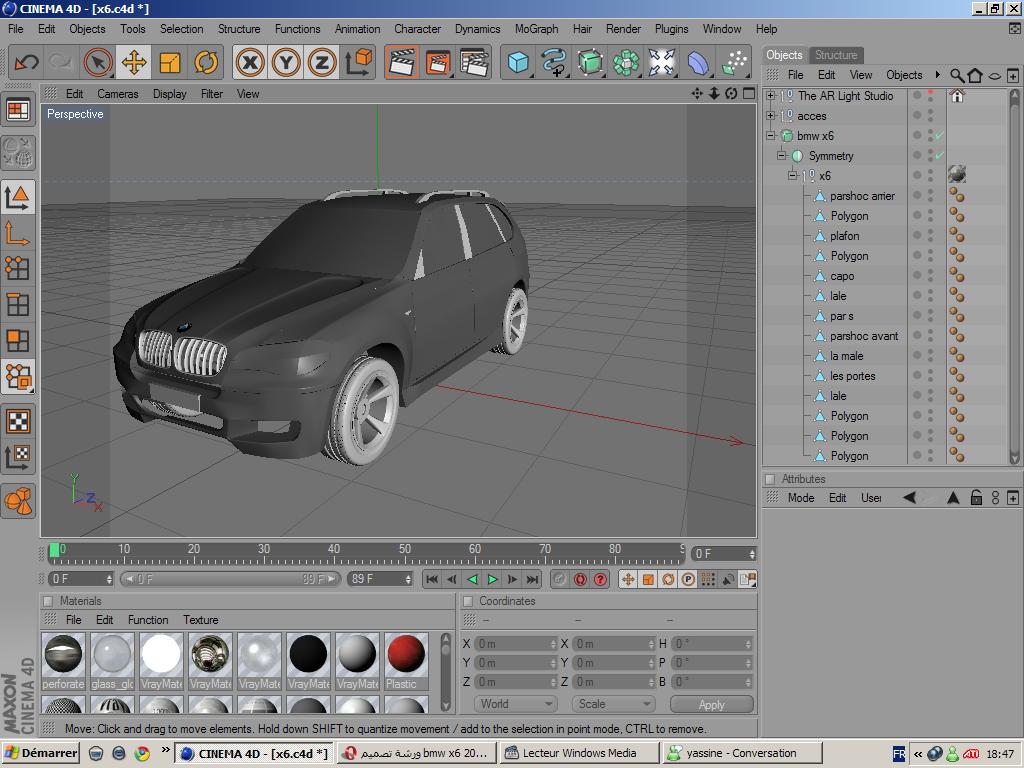Screen dimensions: 1024x768
Task: Click the Object Manager vertical scrollbar
Action: click(1014, 276)
